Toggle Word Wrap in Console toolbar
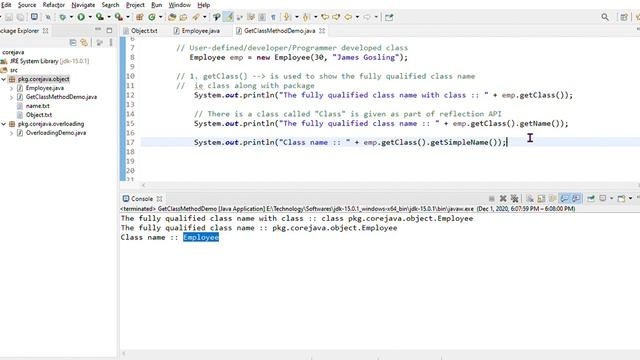Image resolution: width=640 pixels, height=360 pixels. tap(553, 198)
